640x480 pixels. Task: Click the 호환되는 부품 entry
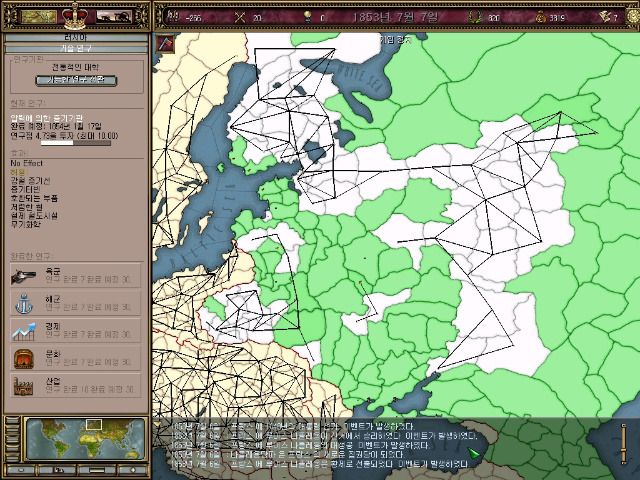(x=34, y=198)
